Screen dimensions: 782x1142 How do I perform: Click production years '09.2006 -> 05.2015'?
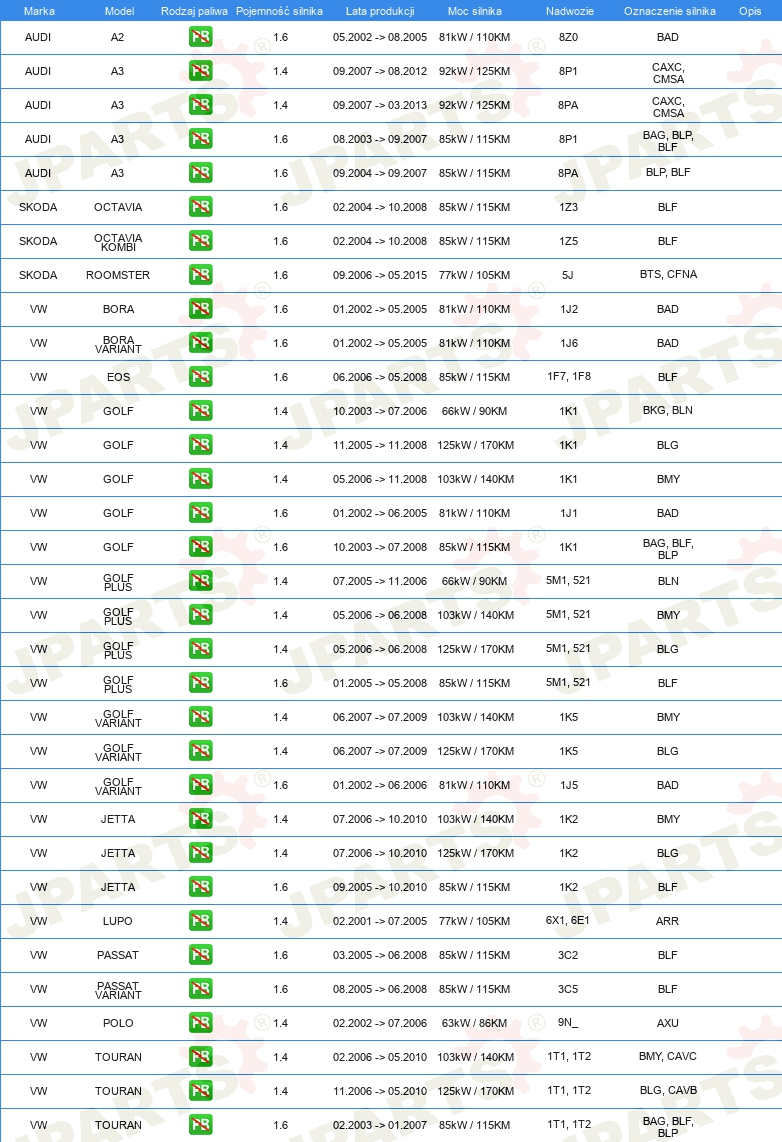pos(380,275)
